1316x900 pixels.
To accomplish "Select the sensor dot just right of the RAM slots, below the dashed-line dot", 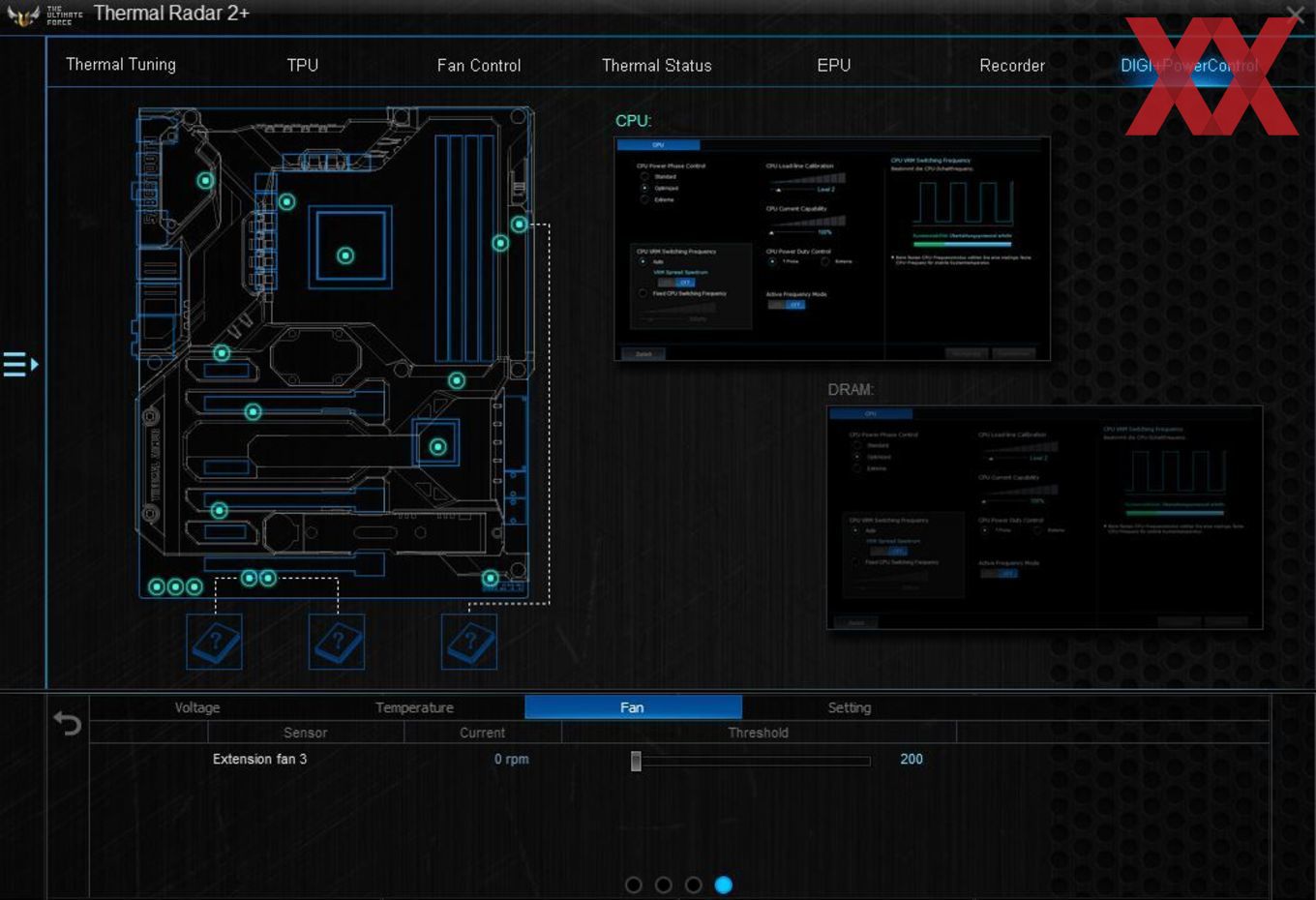I will pyautogui.click(x=500, y=243).
